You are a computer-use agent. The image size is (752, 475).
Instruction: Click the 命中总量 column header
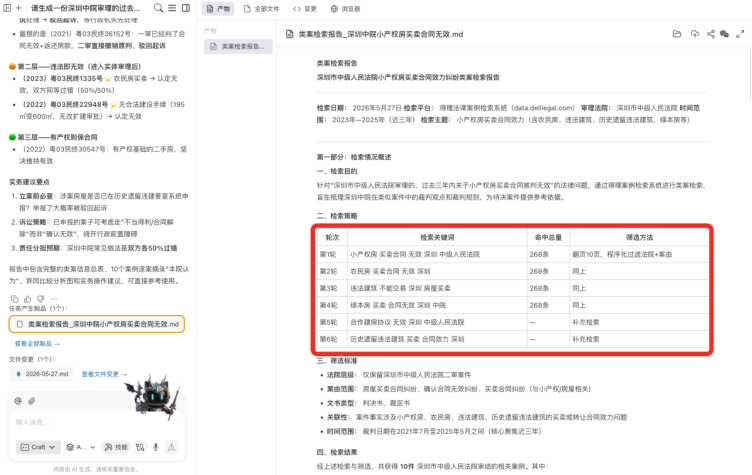click(x=548, y=237)
